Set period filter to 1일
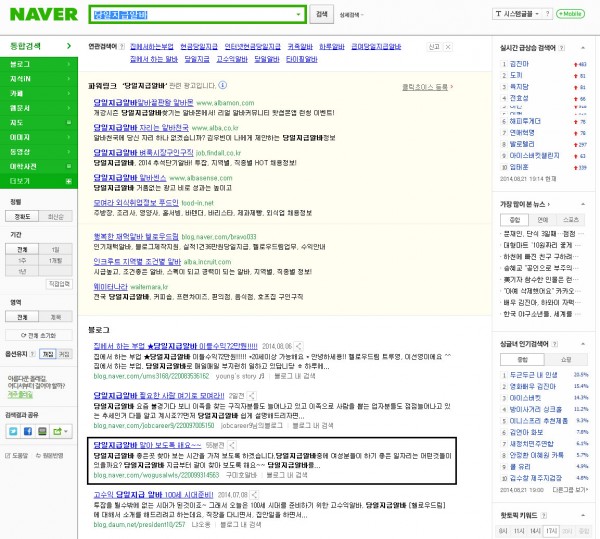 coord(55,249)
